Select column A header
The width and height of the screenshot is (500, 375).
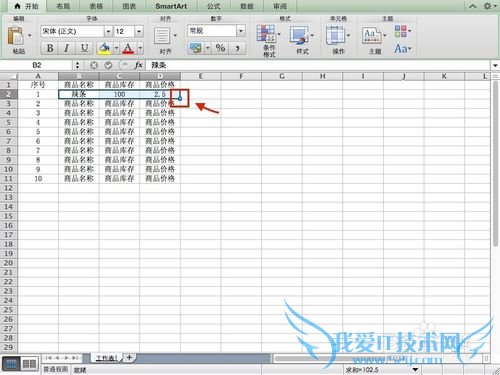click(x=38, y=76)
